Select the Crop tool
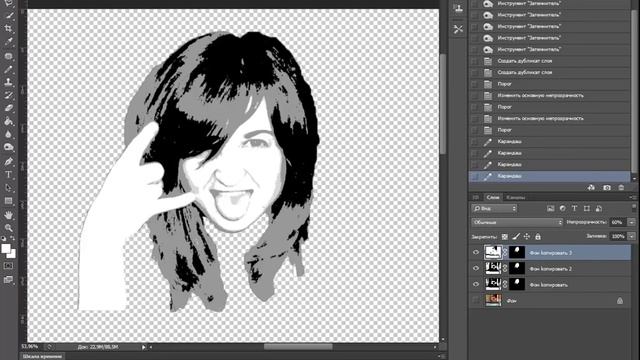The image size is (640, 360). 8,29
